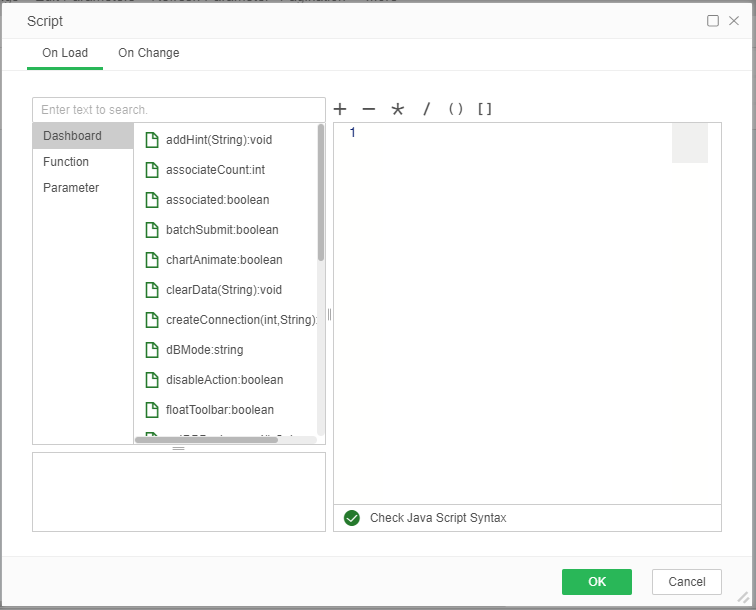This screenshot has height=610, width=756.
Task: Pick chartAnimate:boolean in the list
Action: pyautogui.click(x=224, y=260)
